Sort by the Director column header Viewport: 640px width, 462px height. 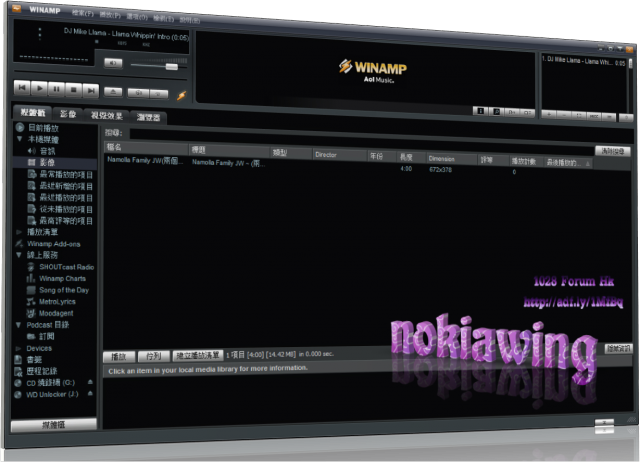(x=340, y=155)
